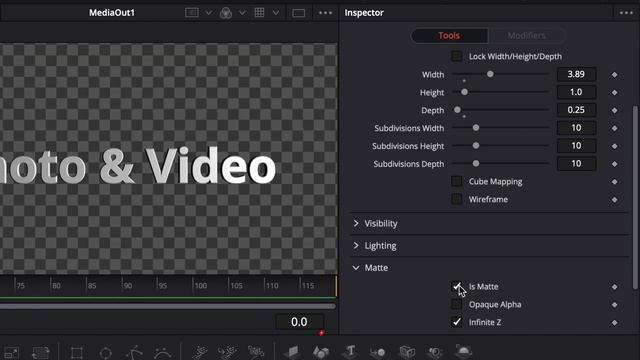Click the Subdivisions Depth slider handle
The height and width of the screenshot is (360, 640).
[476, 163]
